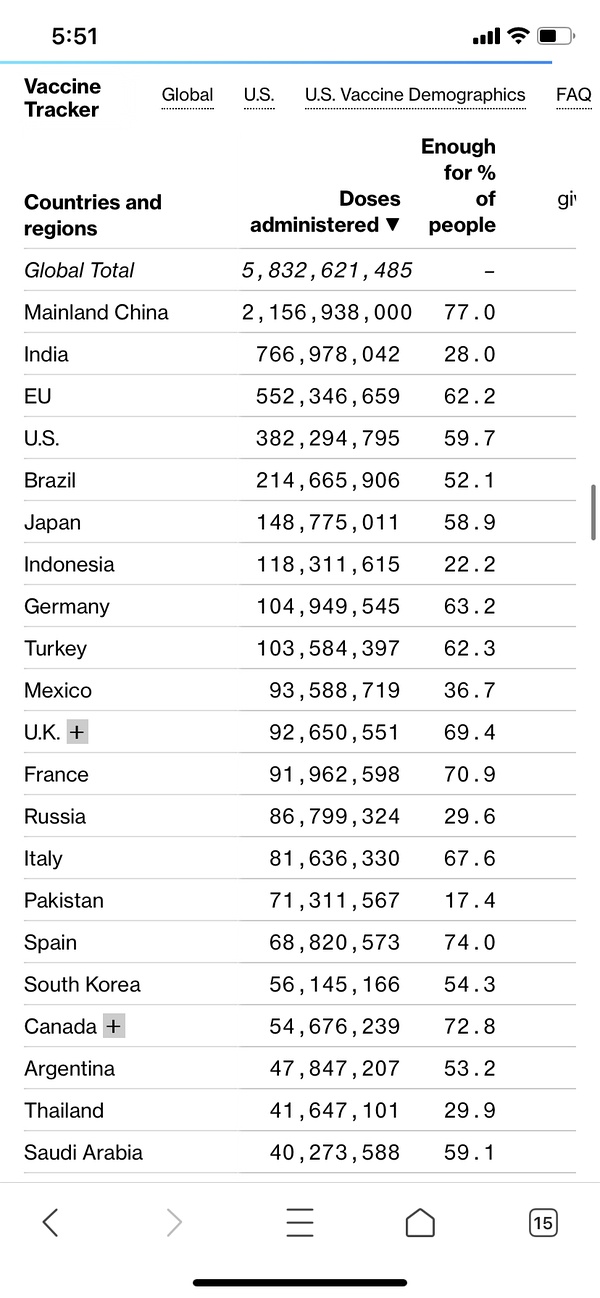Tap the browser forward arrow
The height and width of the screenshot is (1298, 600).
click(174, 1222)
